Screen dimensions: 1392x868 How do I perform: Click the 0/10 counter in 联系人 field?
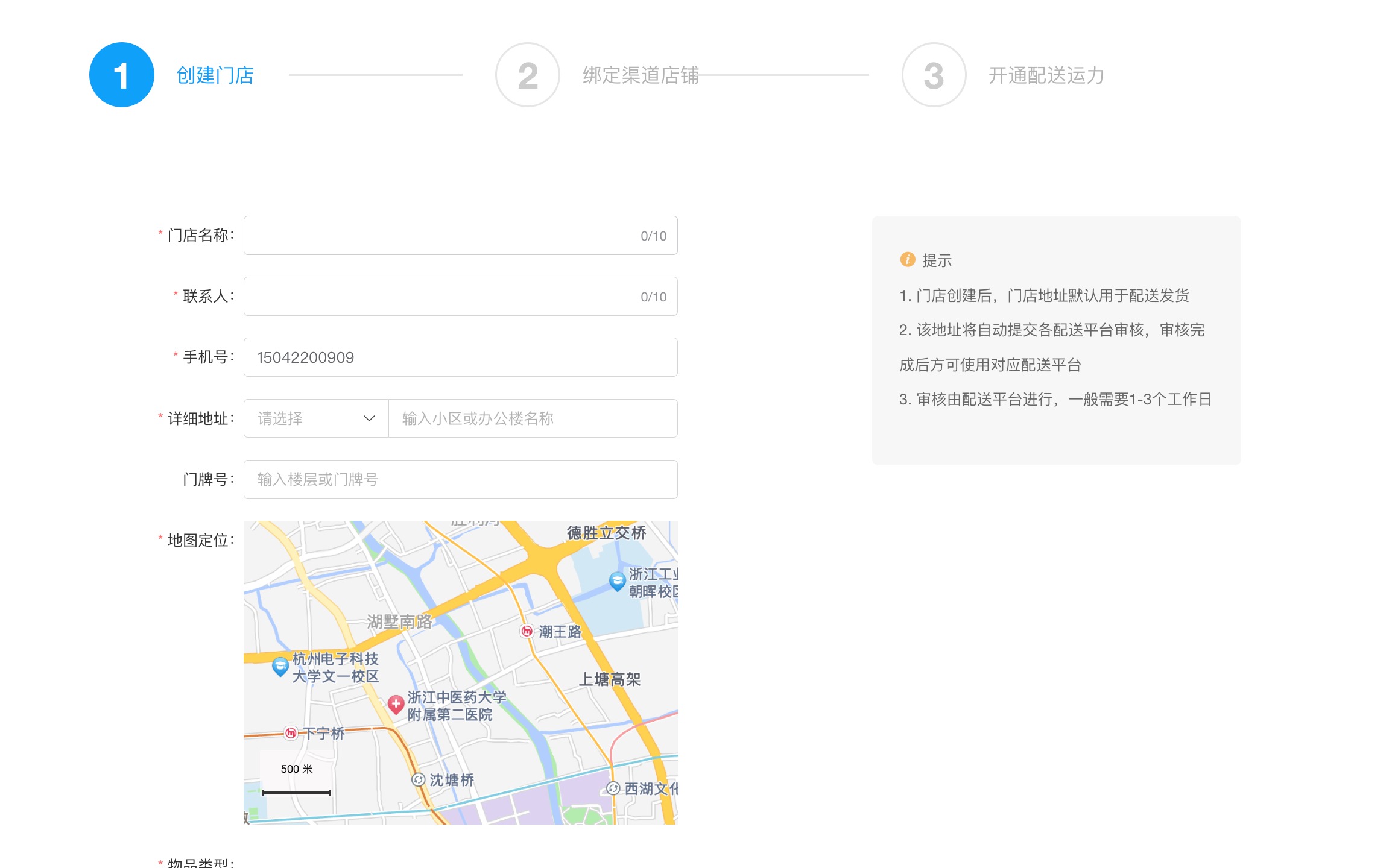653,297
